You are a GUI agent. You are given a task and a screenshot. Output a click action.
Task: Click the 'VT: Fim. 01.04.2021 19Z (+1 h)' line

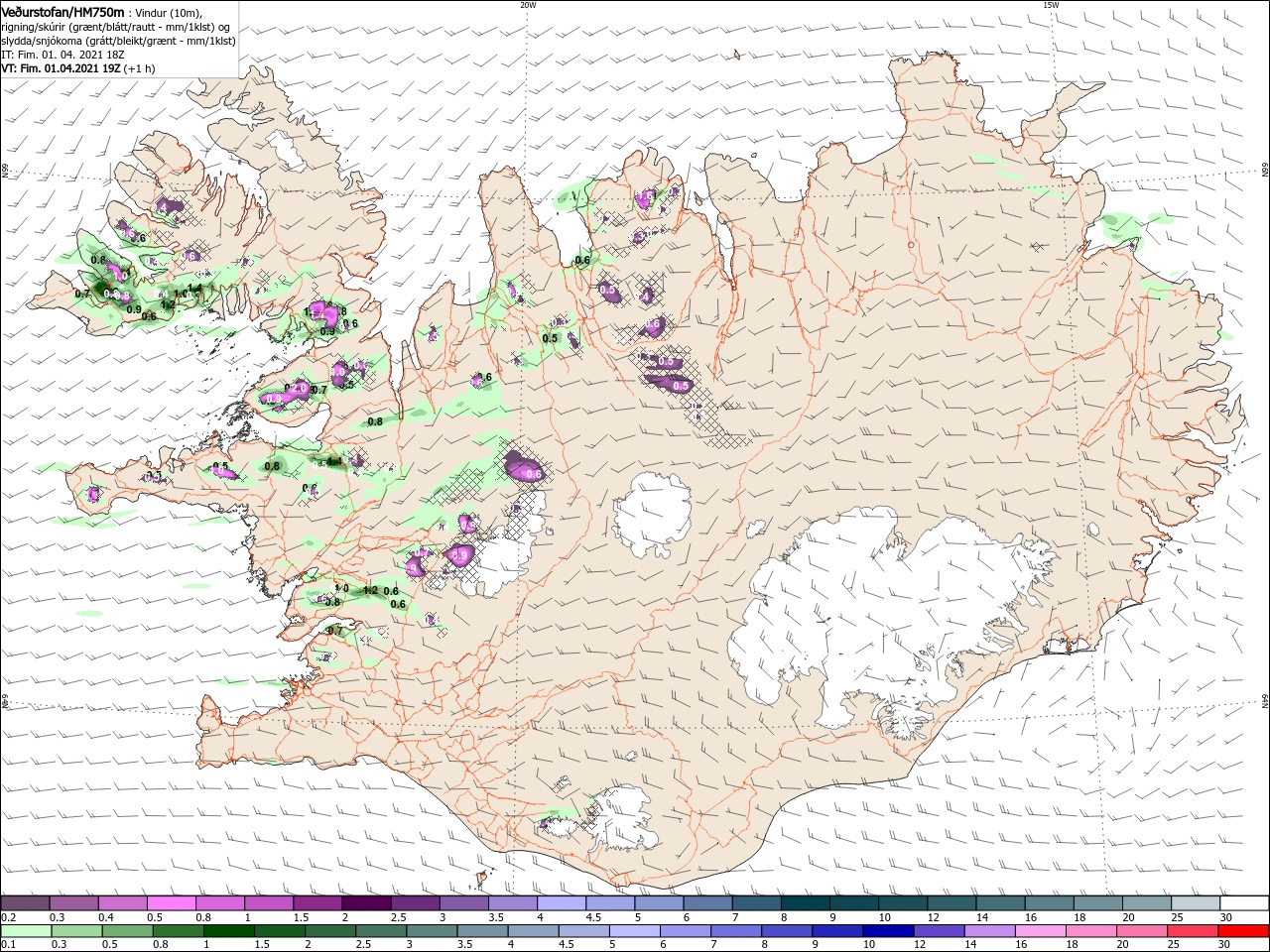click(x=78, y=68)
